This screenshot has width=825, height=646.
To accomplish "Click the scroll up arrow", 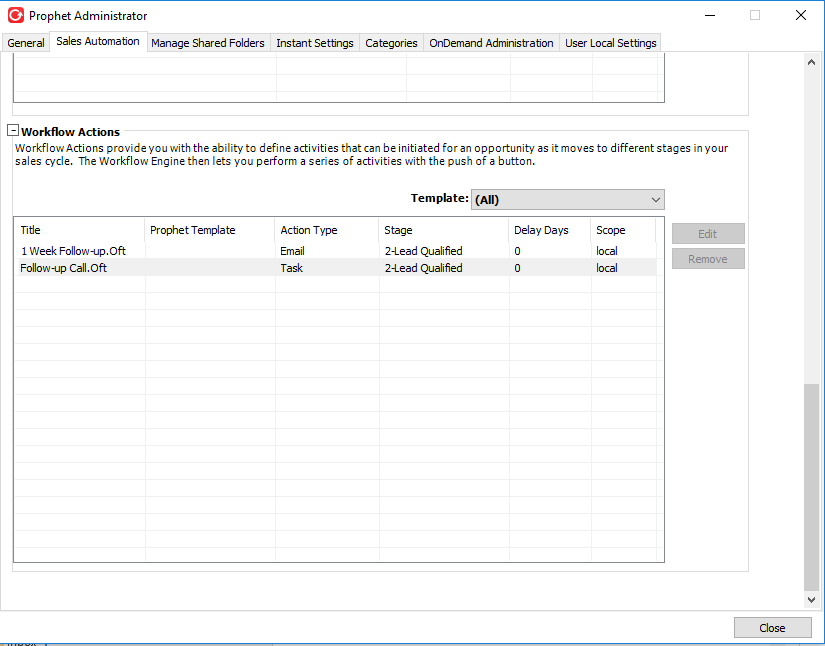I will pyautogui.click(x=811, y=62).
